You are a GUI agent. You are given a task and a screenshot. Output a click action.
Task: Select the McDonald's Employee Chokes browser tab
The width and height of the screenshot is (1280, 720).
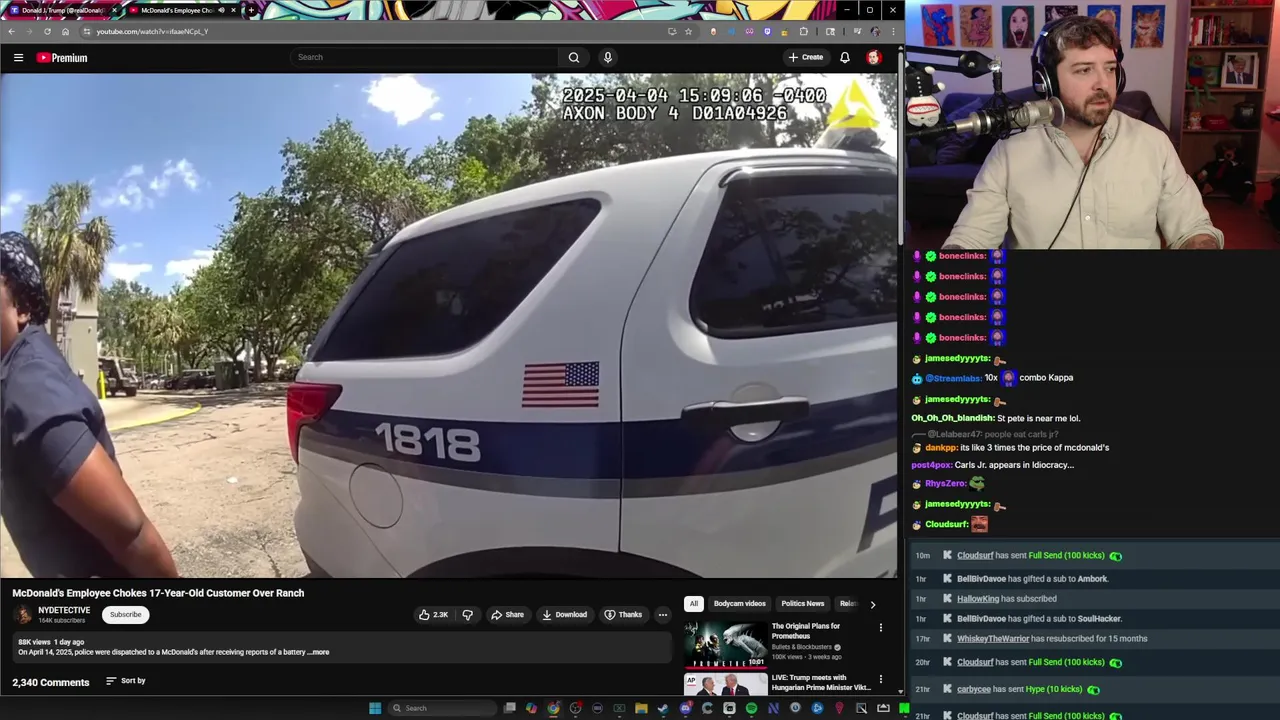click(183, 10)
